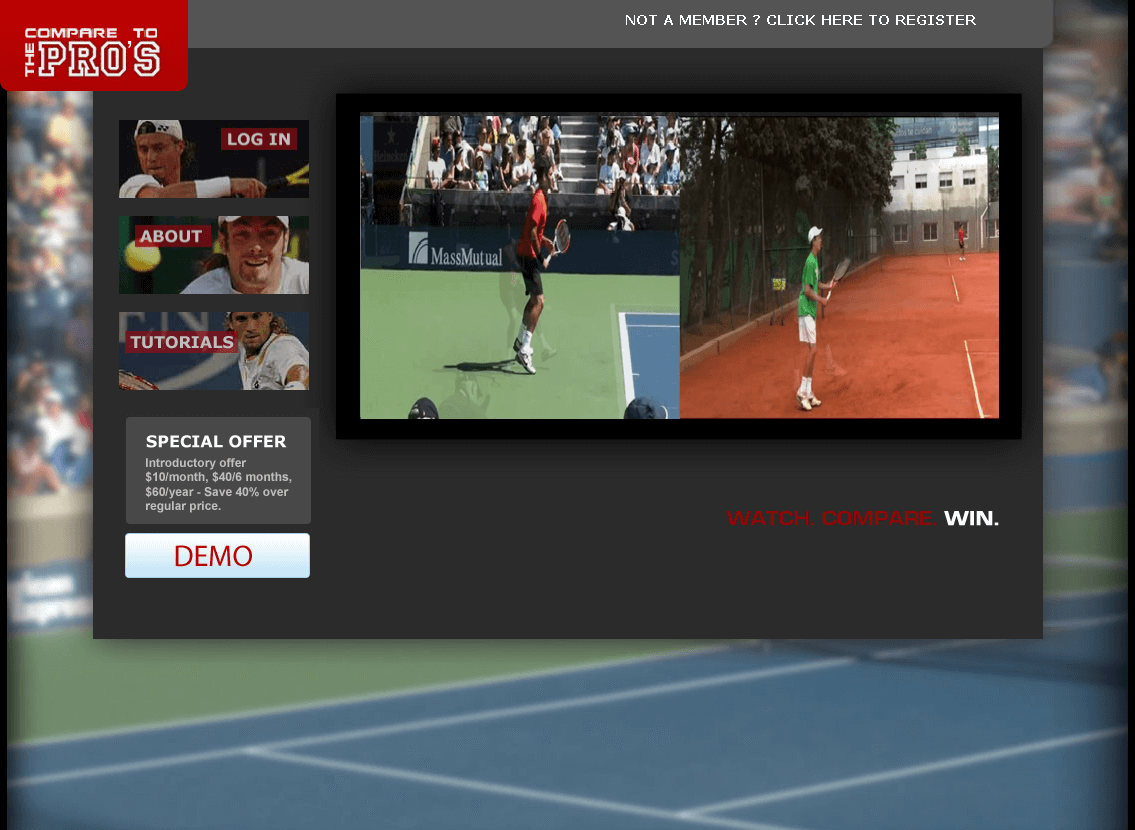Select the pro player video on the left
This screenshot has height=830, width=1135.
click(520, 265)
